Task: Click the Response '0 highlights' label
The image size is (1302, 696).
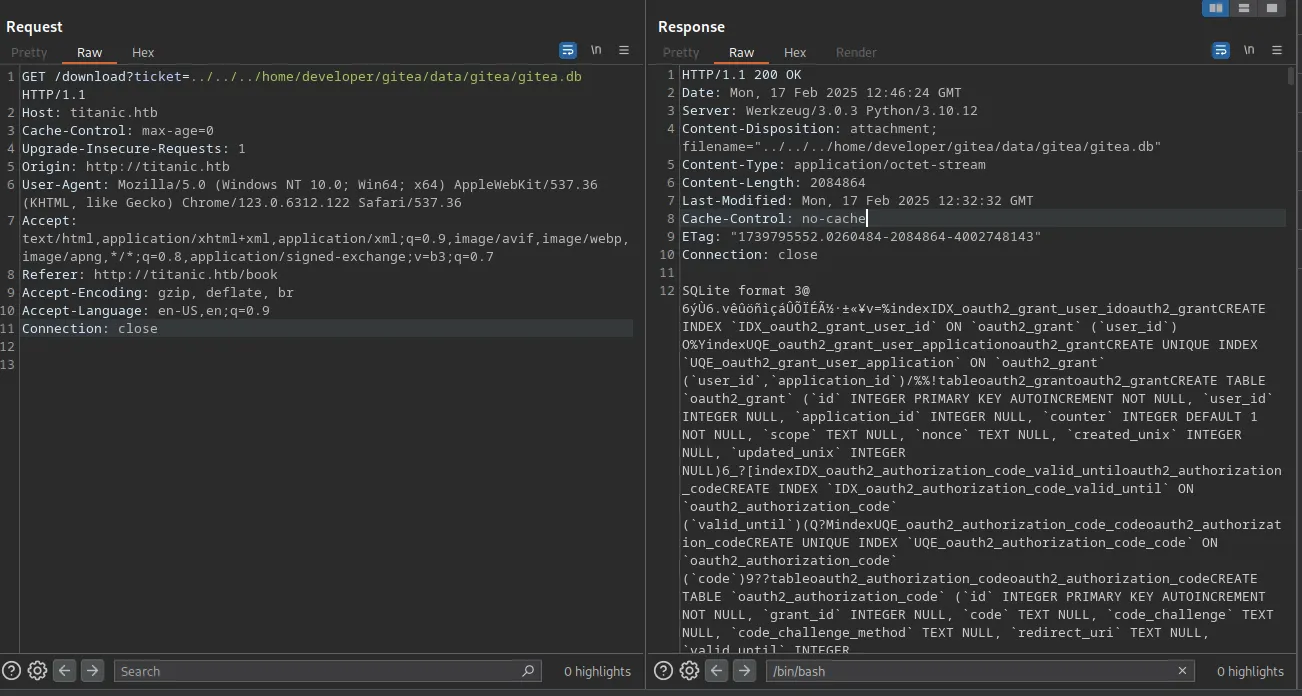Action: pyautogui.click(x=1250, y=671)
